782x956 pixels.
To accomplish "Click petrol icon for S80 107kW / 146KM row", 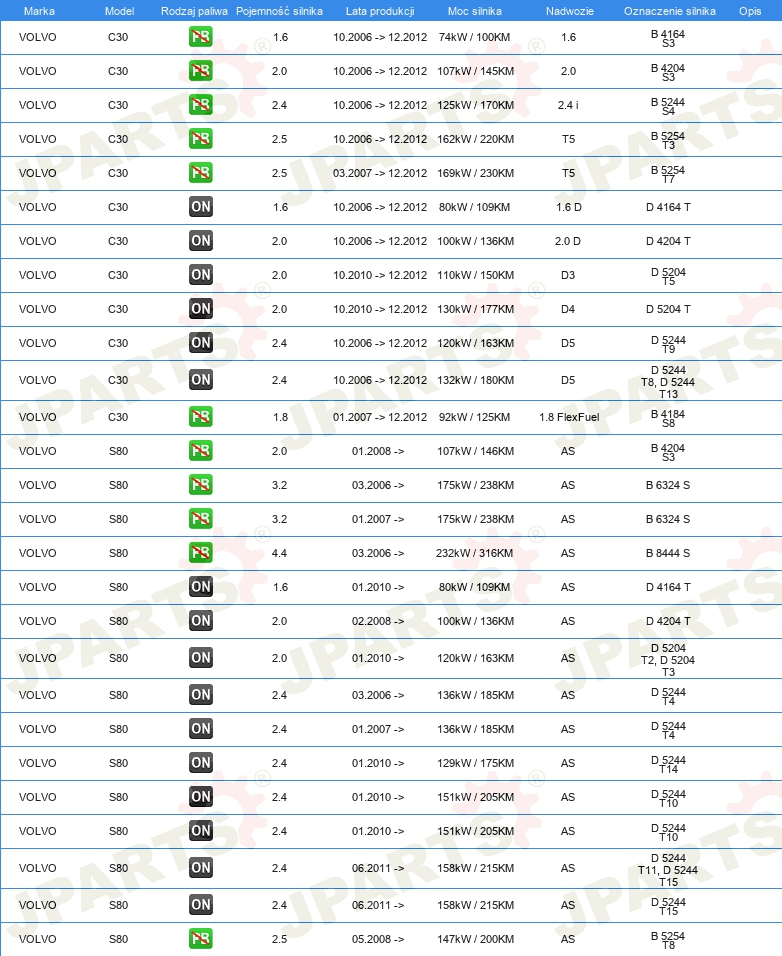I will [x=201, y=451].
